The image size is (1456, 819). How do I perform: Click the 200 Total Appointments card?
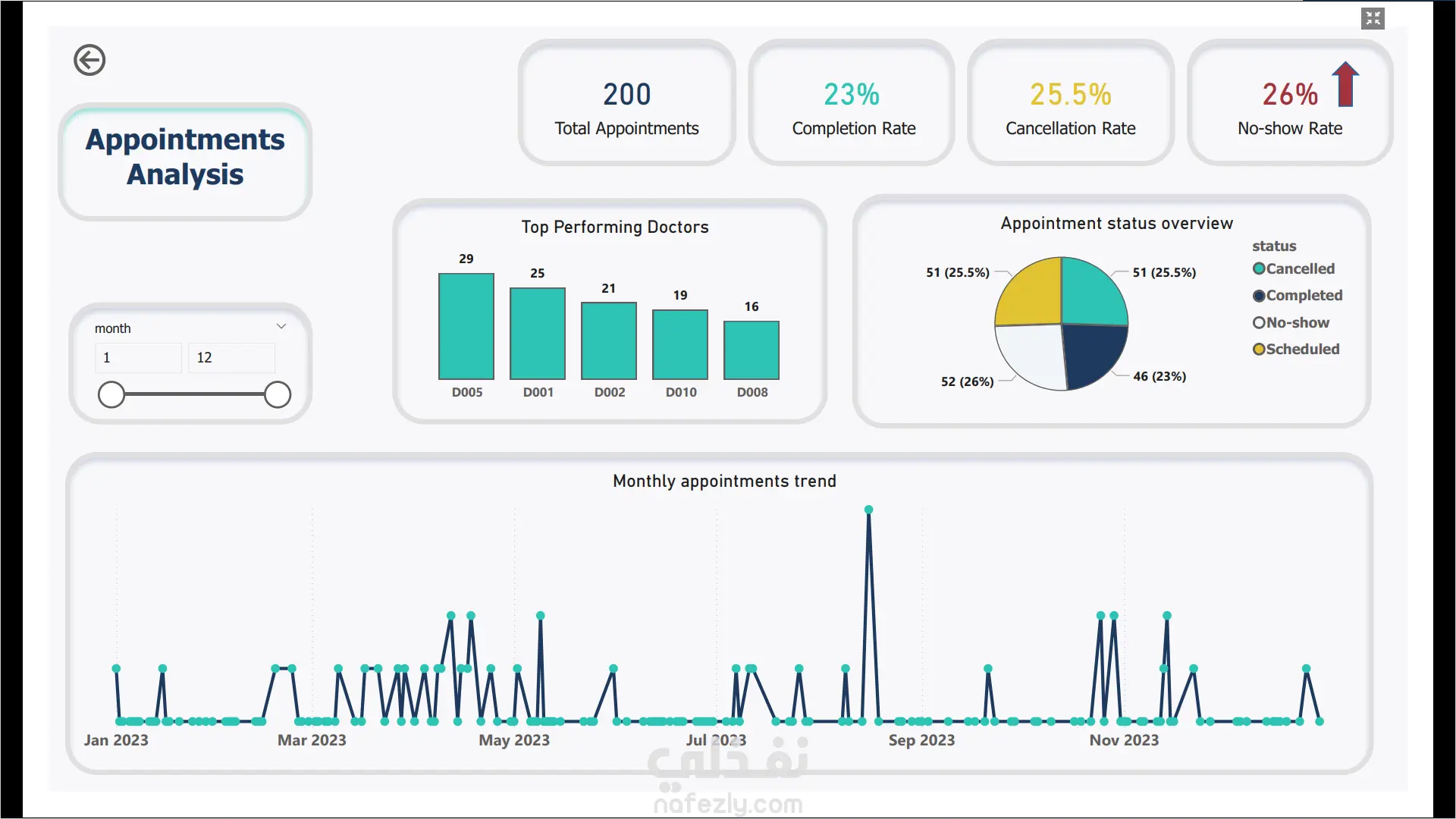click(626, 102)
